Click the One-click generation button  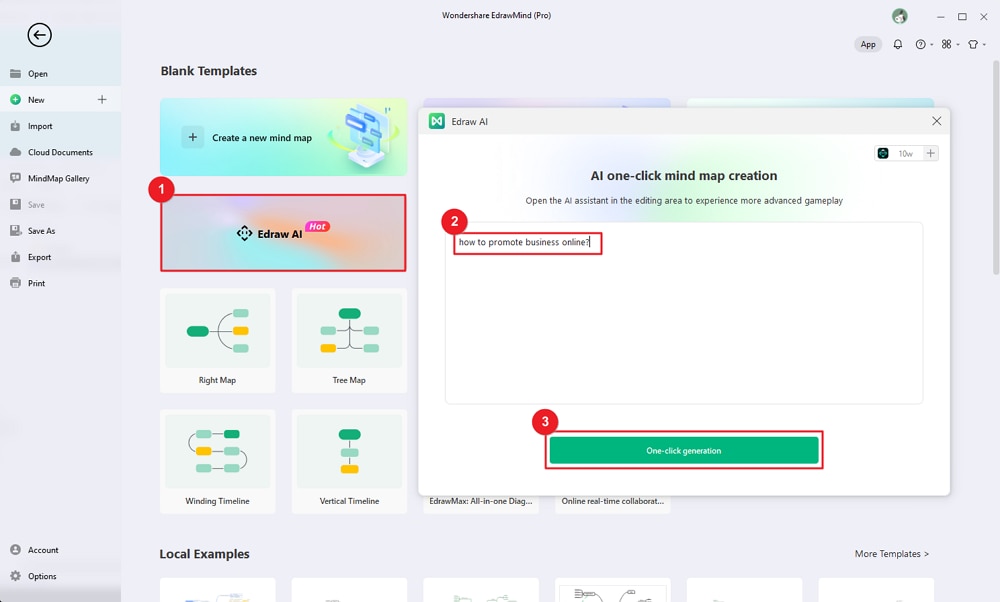pos(684,450)
